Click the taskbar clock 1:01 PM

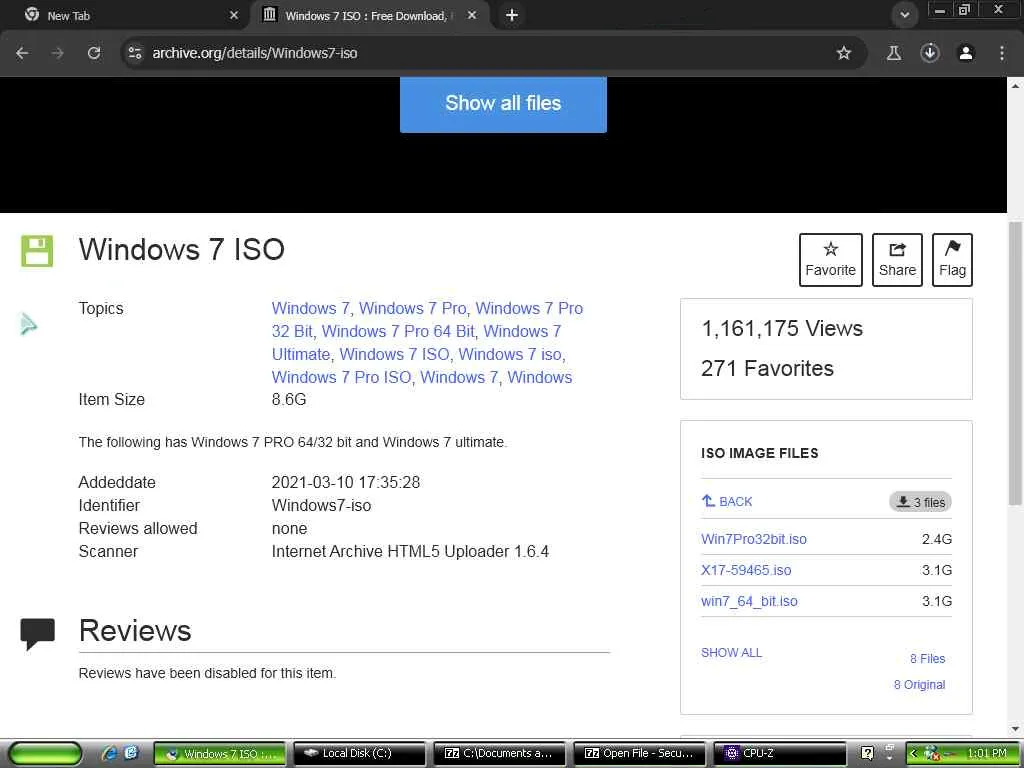click(987, 753)
